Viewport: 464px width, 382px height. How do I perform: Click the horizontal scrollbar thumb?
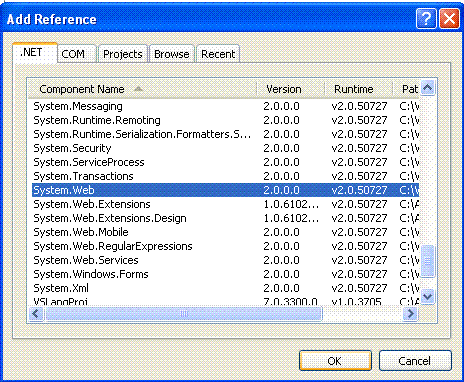click(184, 314)
